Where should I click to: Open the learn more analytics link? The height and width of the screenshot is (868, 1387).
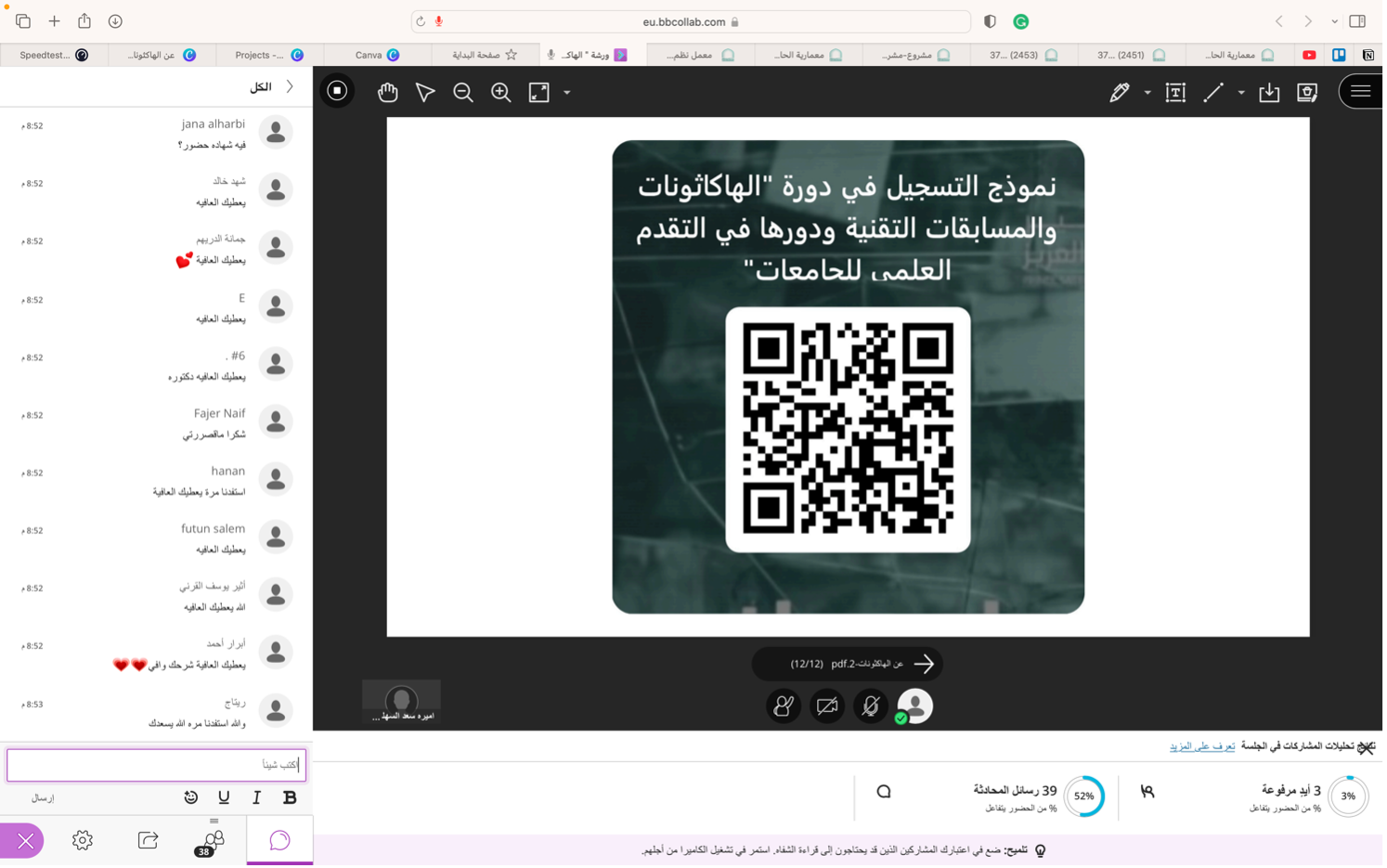(x=1201, y=746)
